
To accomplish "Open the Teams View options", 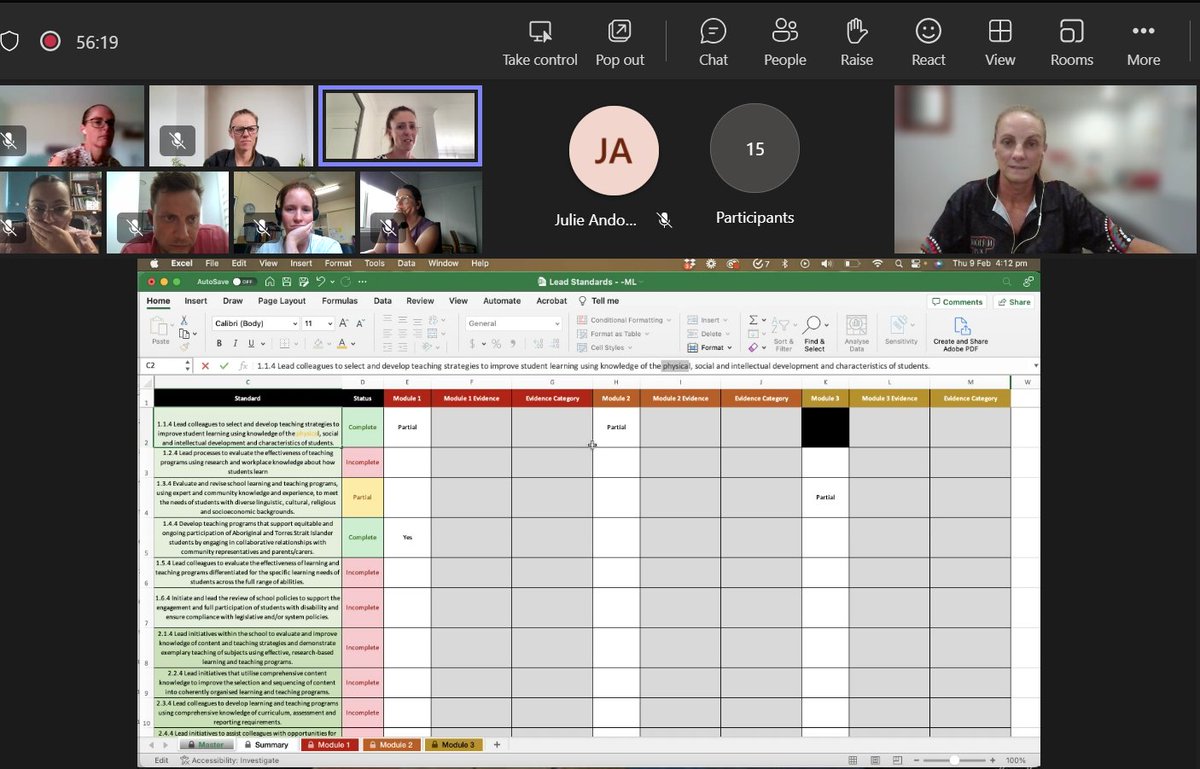I will 1000,42.
